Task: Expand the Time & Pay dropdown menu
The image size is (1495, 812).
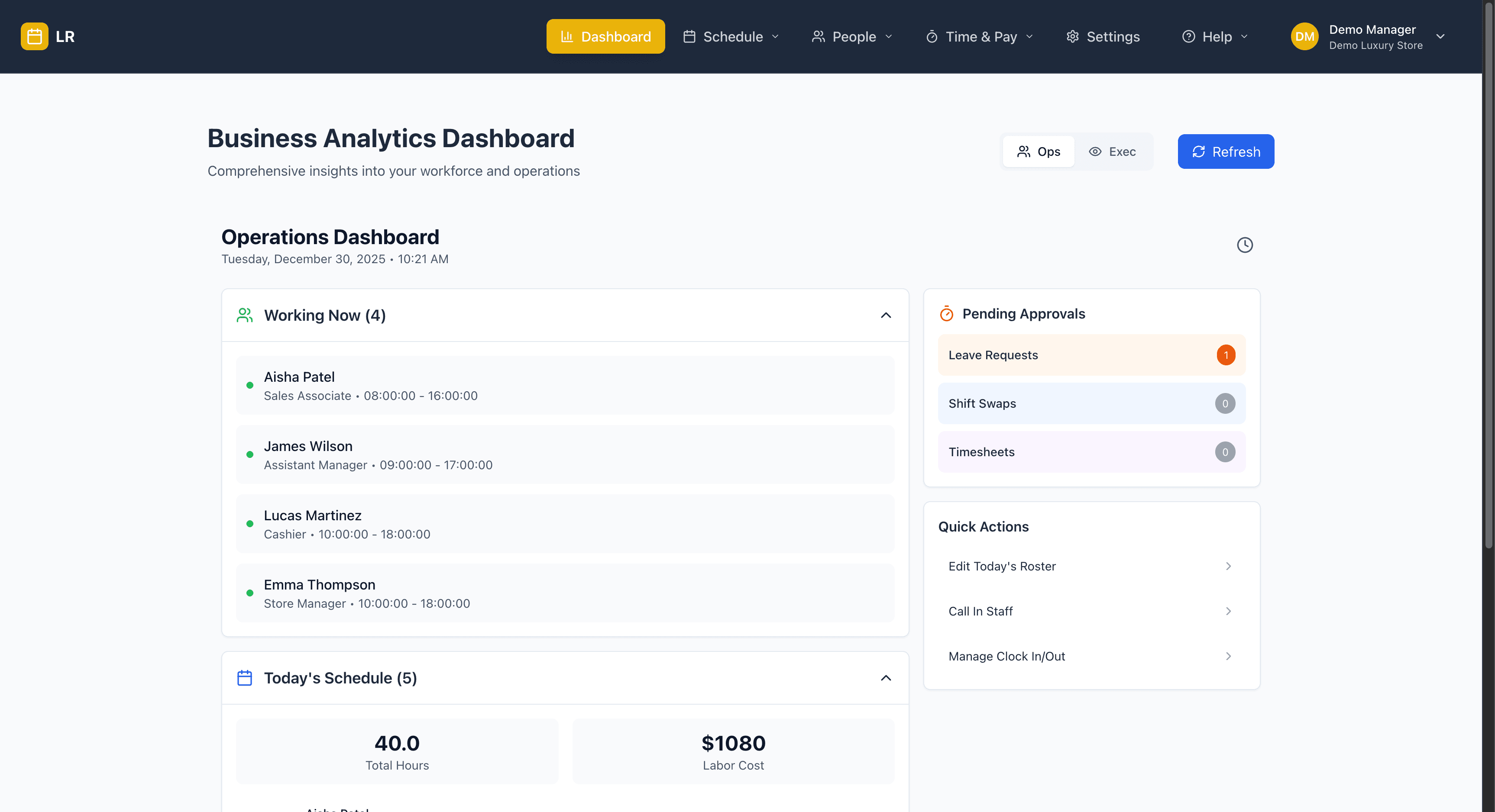Action: pyautogui.click(x=979, y=36)
